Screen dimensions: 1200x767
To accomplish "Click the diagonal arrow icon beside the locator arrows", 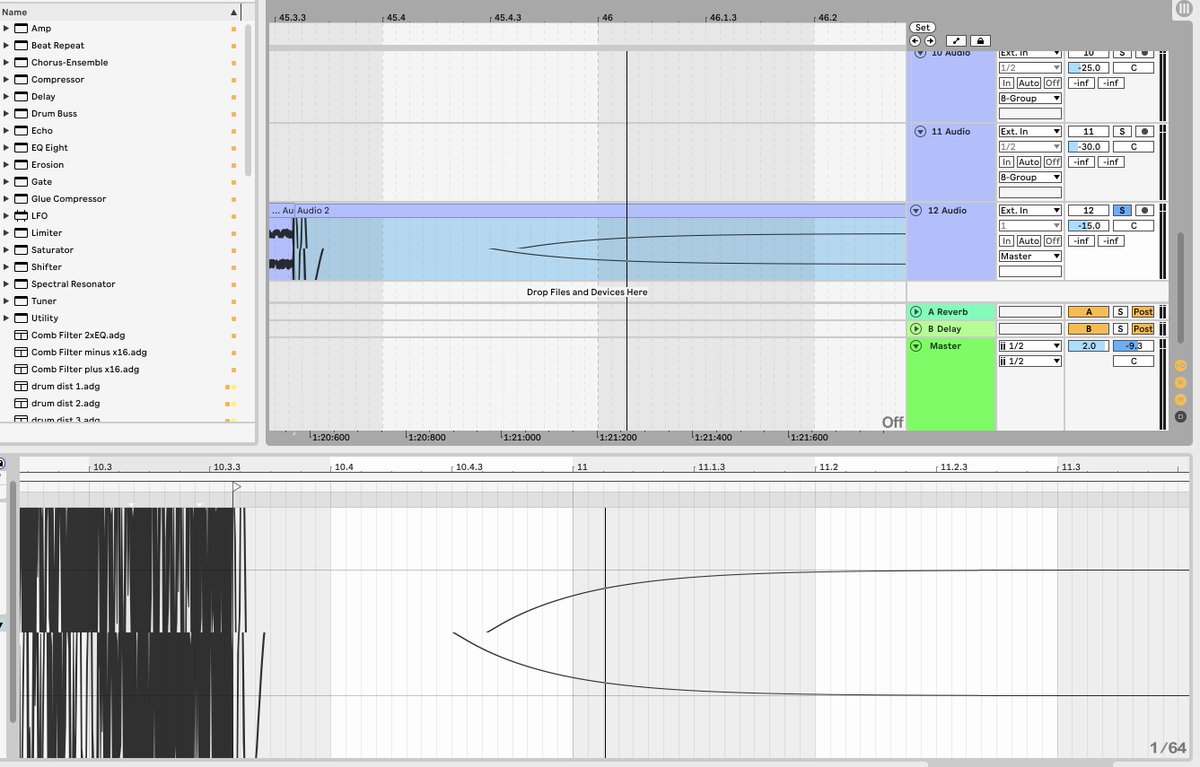I will tap(956, 41).
